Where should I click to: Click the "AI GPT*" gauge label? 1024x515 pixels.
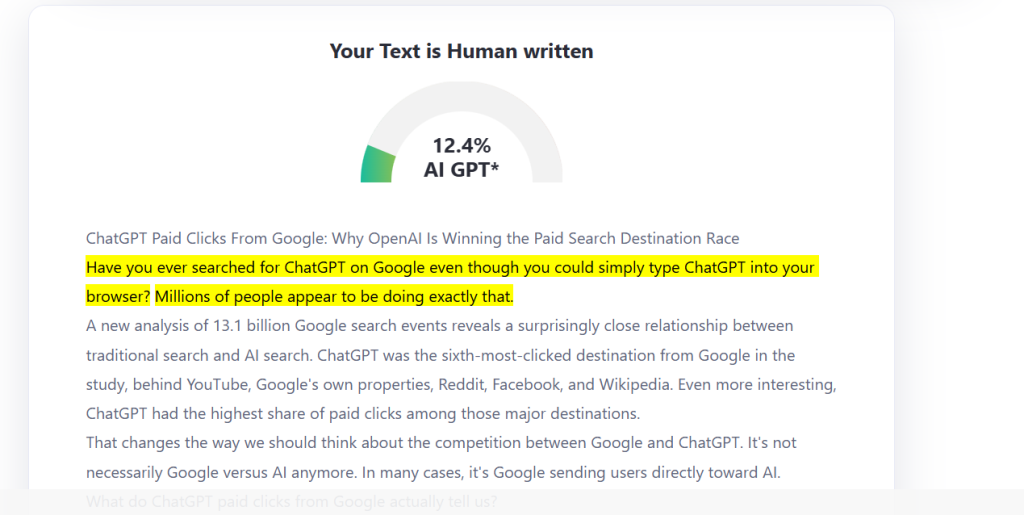[461, 170]
